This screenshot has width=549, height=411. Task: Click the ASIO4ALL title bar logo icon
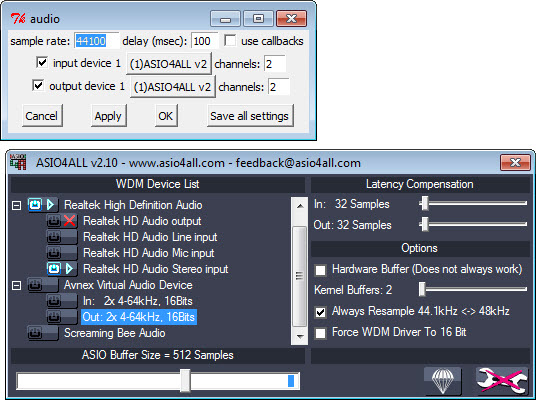(18, 162)
